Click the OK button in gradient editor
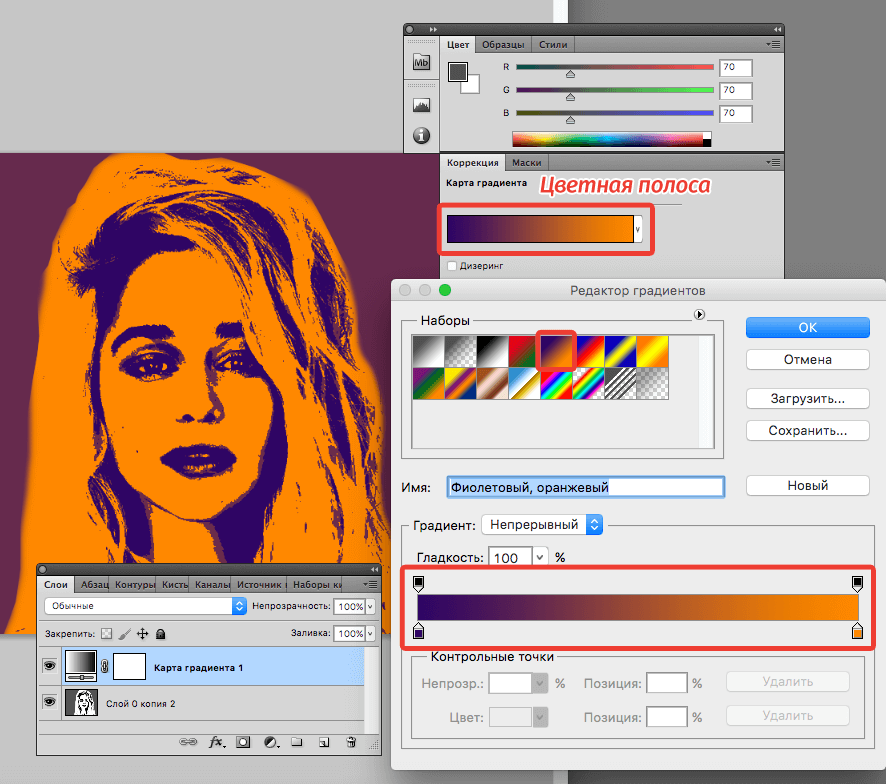886x784 pixels. pos(807,327)
